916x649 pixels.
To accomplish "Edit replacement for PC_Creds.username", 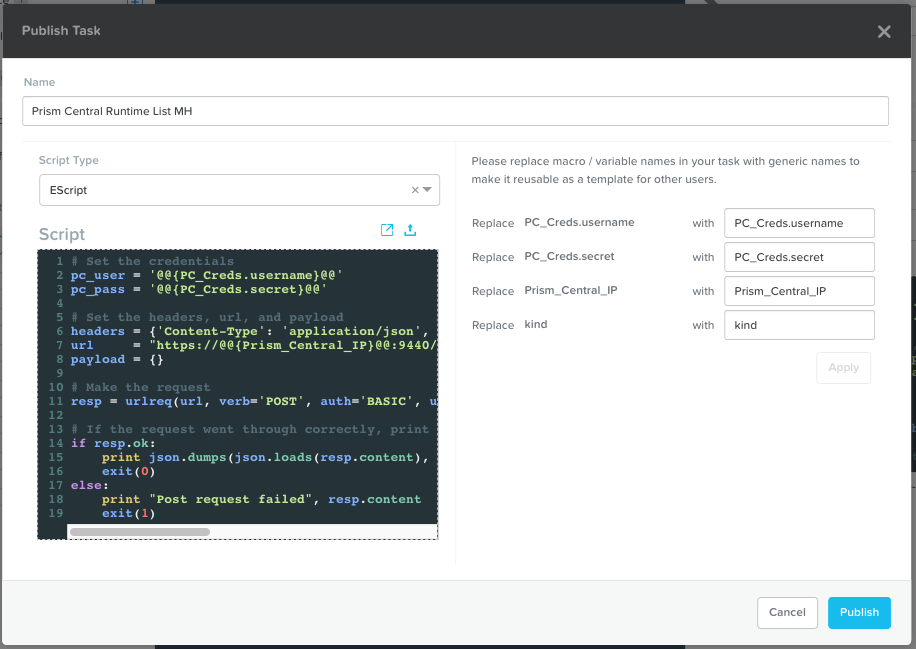I will pyautogui.click(x=799, y=223).
